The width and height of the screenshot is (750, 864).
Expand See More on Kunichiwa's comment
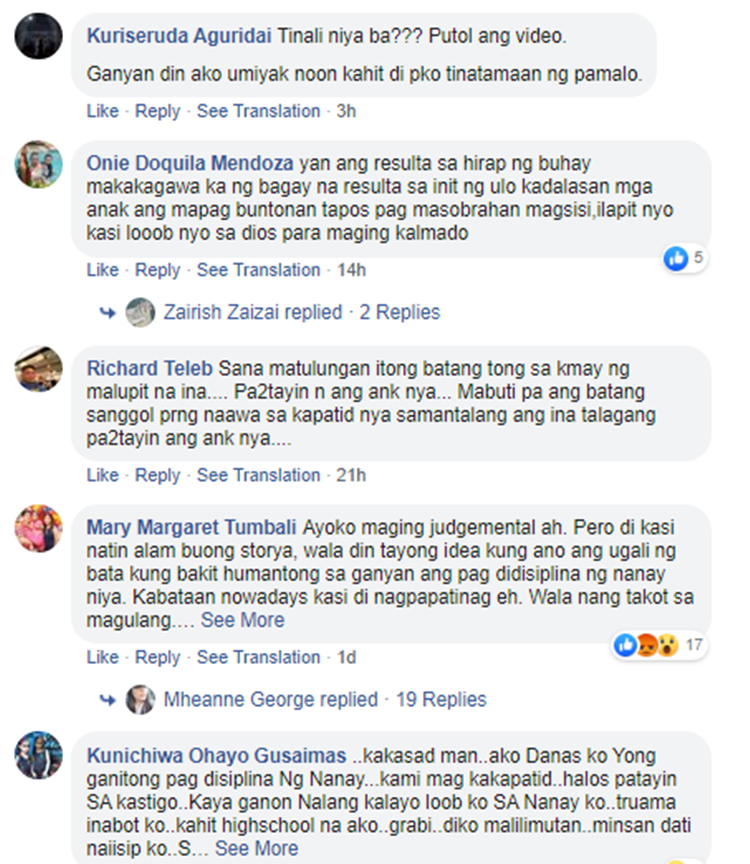[256, 849]
